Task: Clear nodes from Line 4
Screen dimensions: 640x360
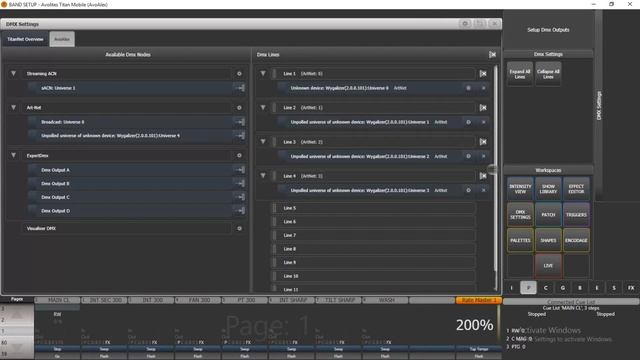Action: coord(483,176)
